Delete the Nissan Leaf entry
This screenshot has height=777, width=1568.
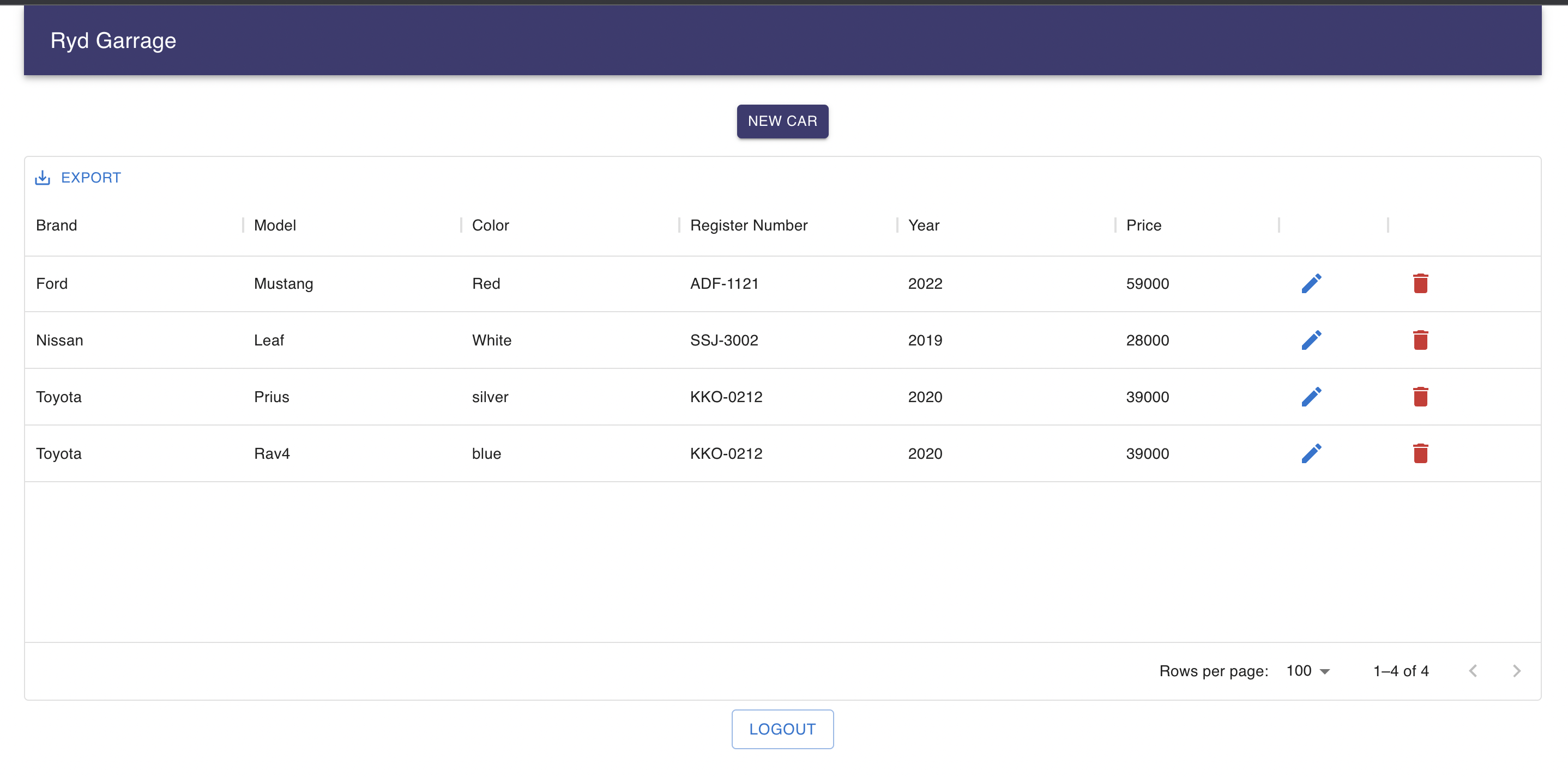pyautogui.click(x=1420, y=340)
